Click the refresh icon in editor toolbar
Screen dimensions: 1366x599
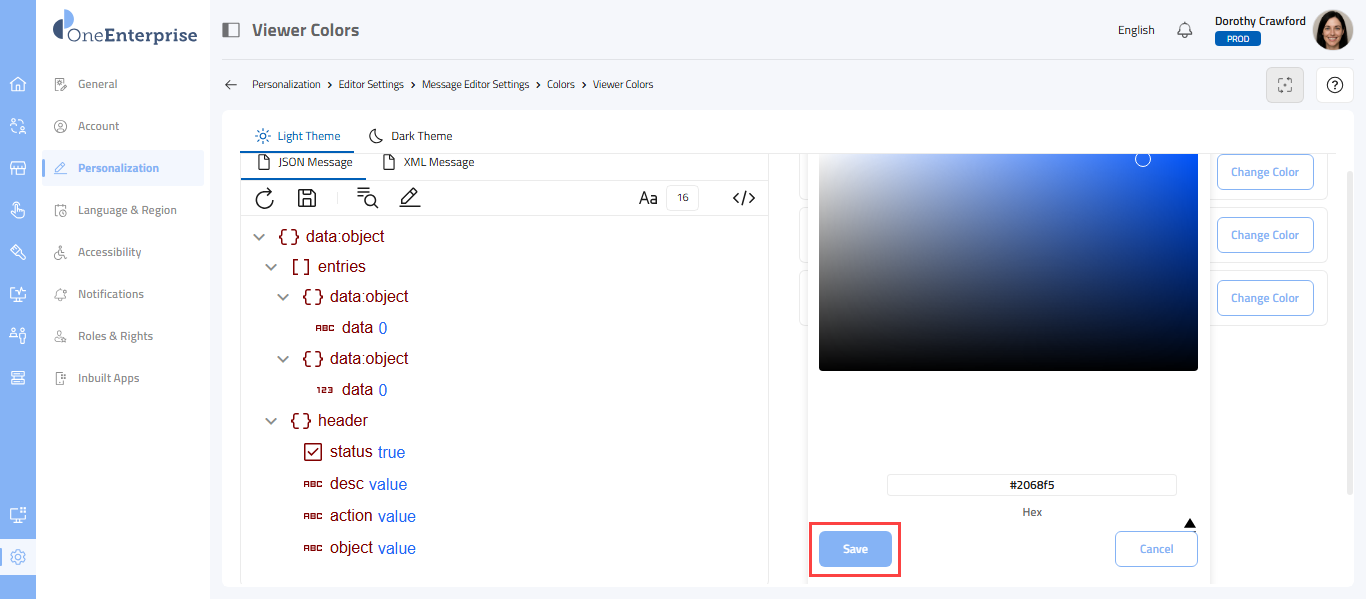click(x=264, y=198)
